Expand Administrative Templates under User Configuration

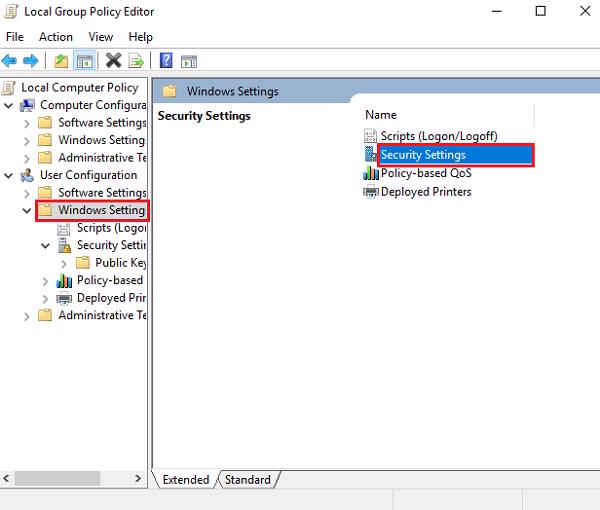point(27,316)
